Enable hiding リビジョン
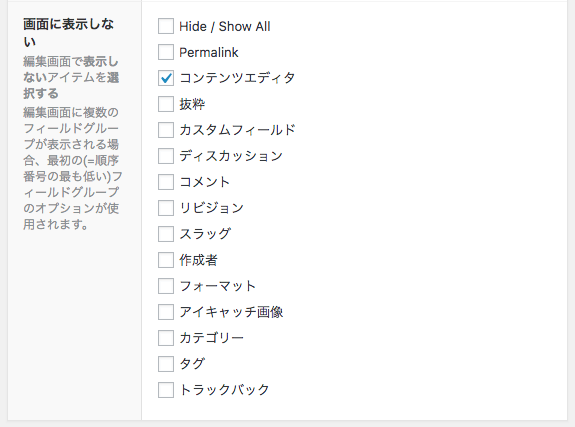The height and width of the screenshot is (427, 575). pos(166,208)
